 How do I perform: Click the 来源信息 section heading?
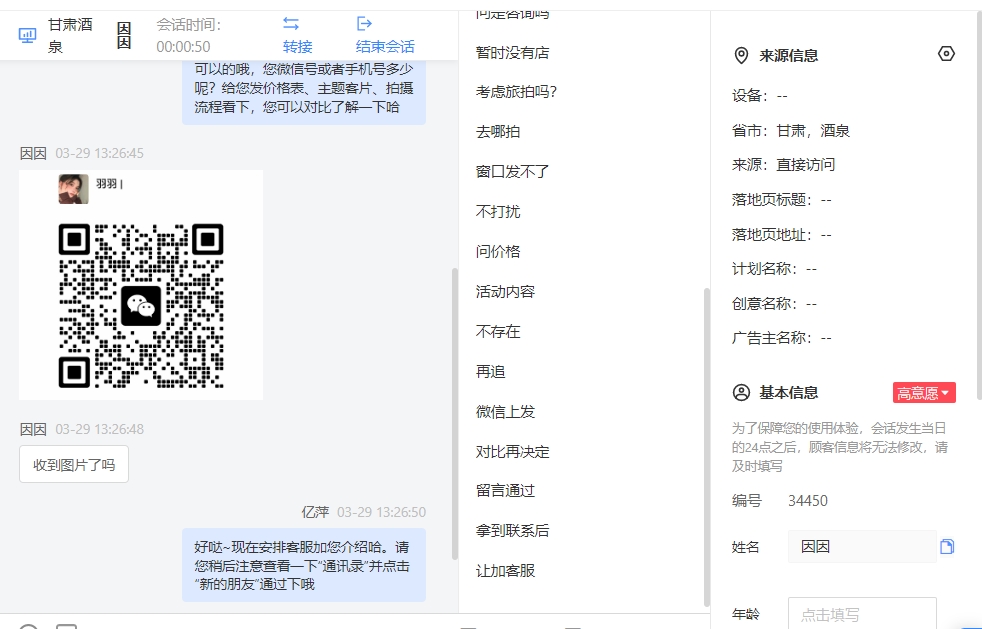pyautogui.click(x=788, y=56)
